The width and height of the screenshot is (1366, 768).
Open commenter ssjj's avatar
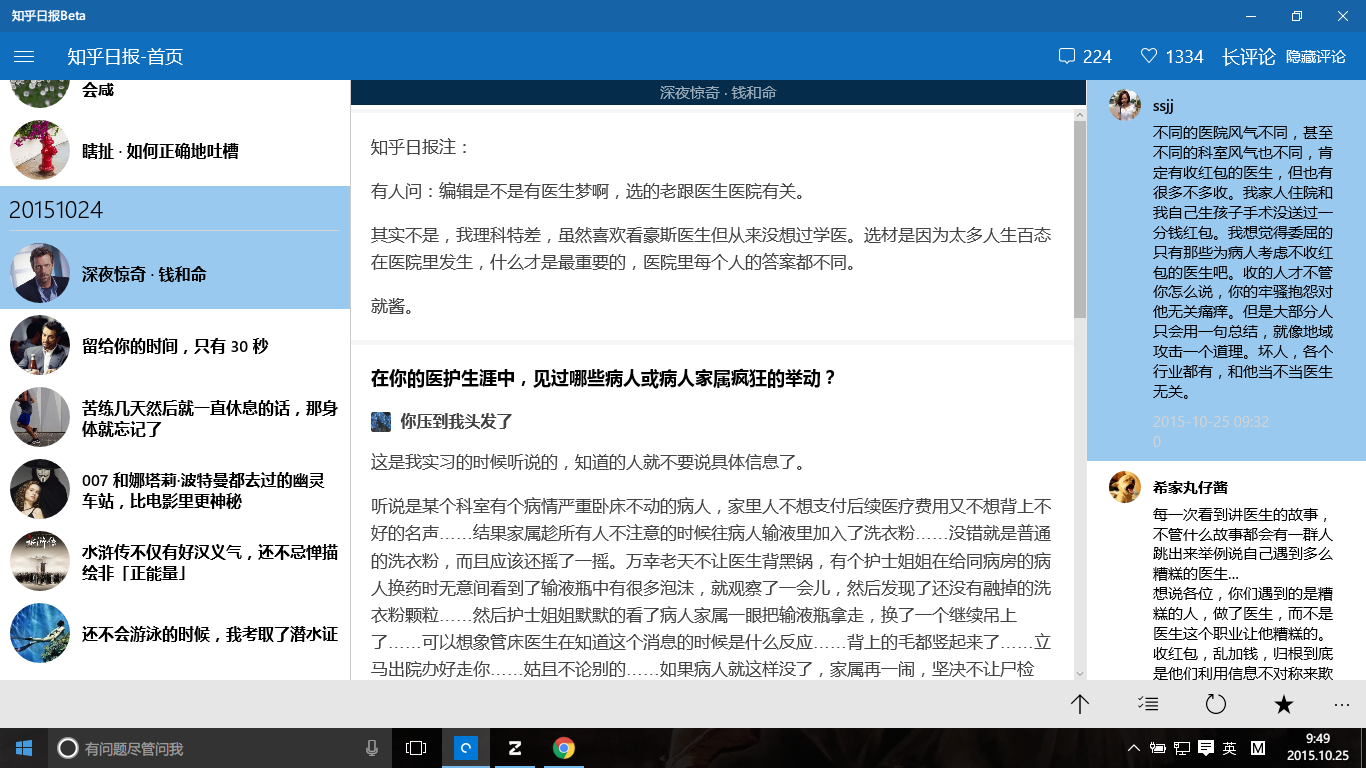click(1125, 105)
